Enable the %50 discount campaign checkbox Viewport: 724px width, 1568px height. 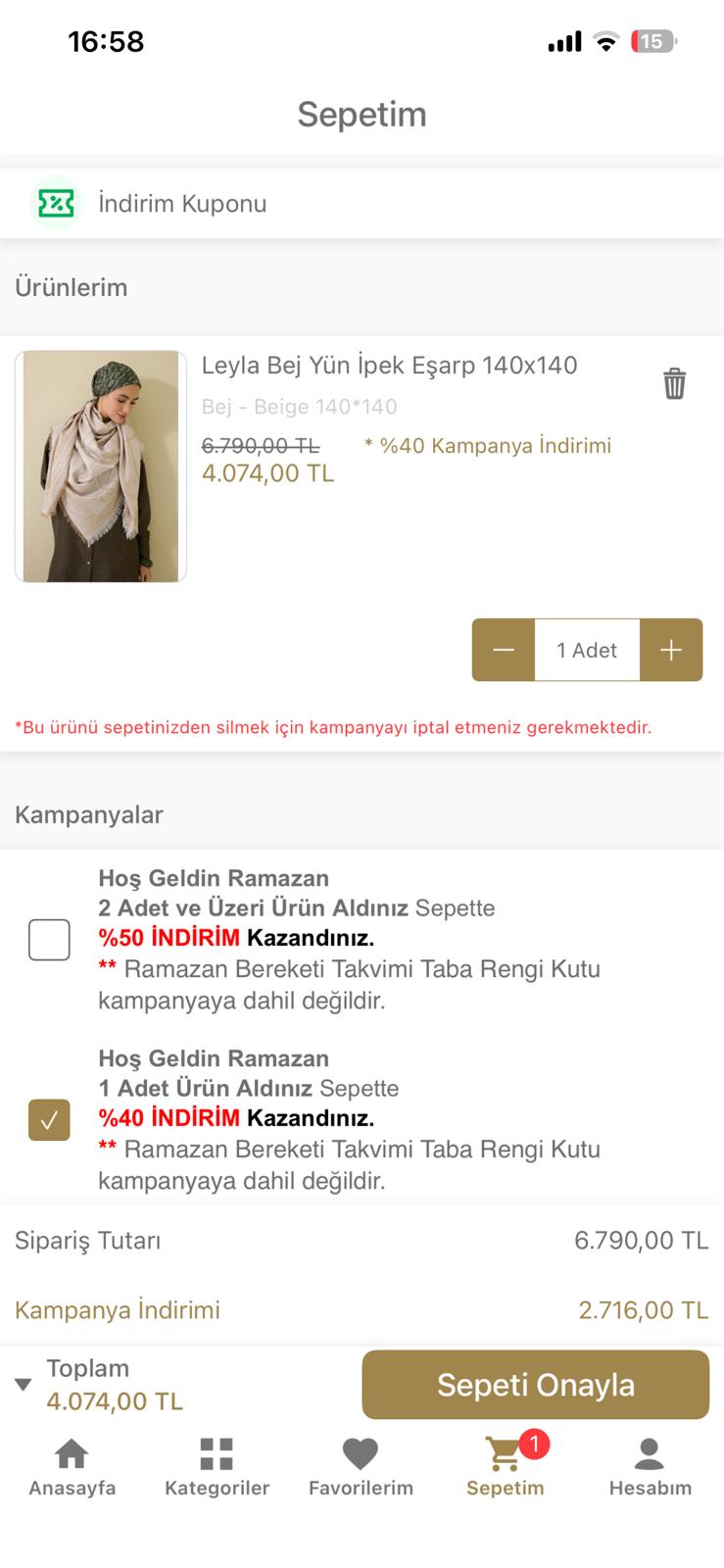(49, 940)
